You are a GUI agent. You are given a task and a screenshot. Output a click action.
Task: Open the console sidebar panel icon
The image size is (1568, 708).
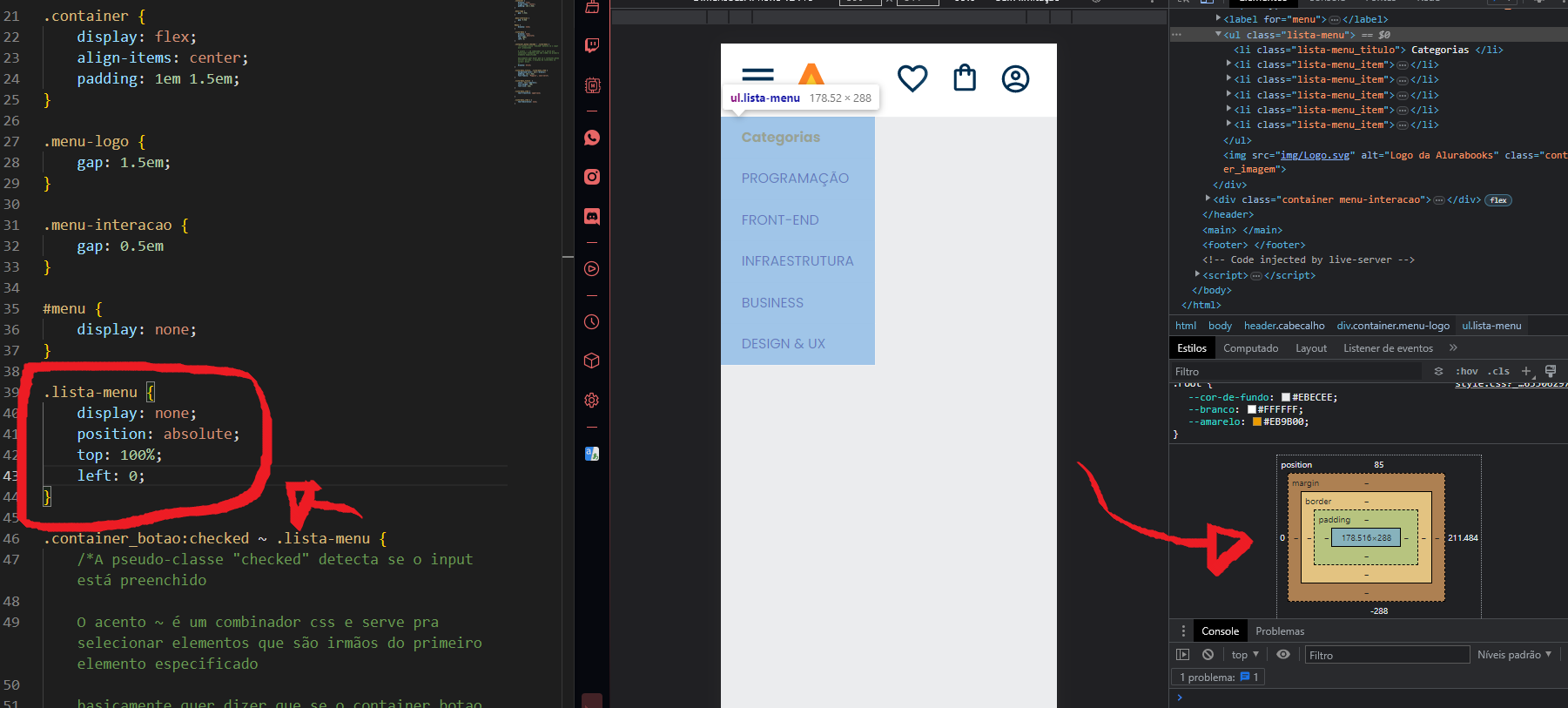1182,655
